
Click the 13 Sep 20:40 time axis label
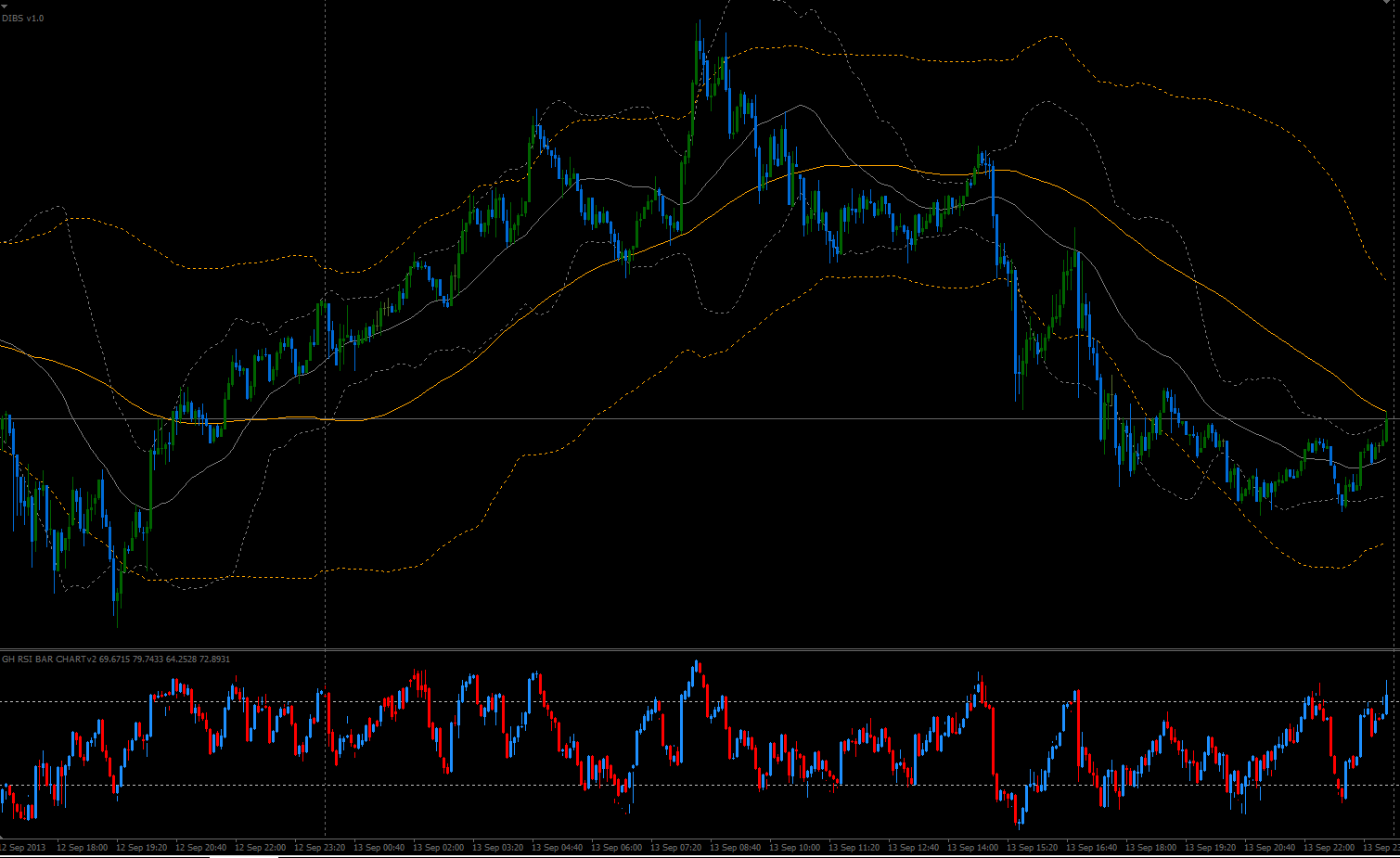pos(1269,848)
